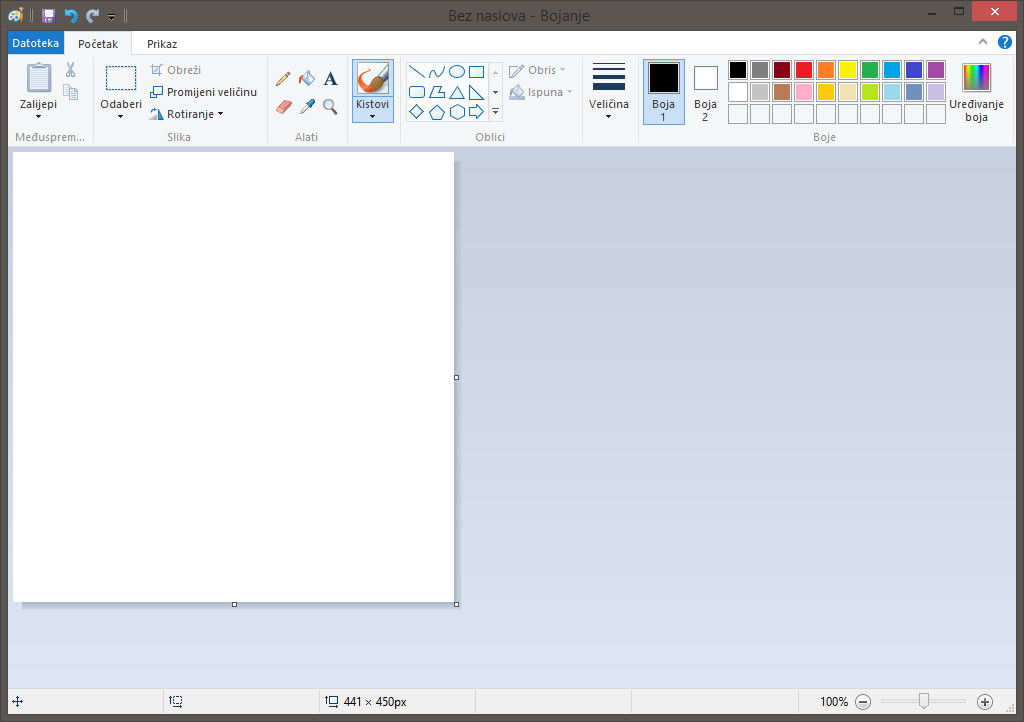Screen dimensions: 1024x722
Task: Click Promijeni veličinu resize button
Action: point(203,92)
